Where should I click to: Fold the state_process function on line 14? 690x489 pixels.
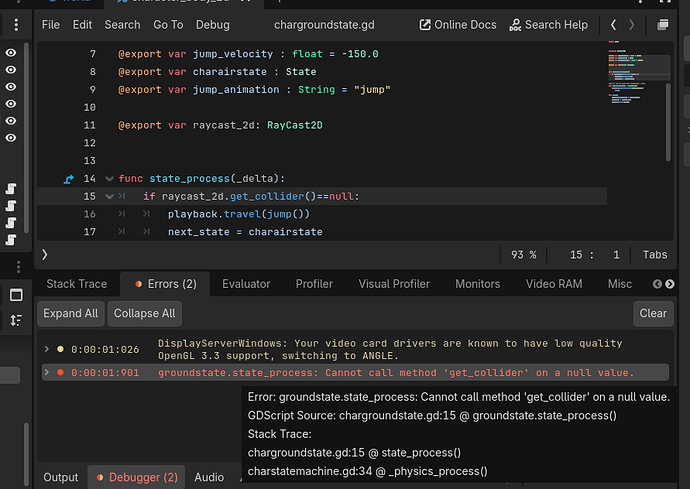coord(109,179)
